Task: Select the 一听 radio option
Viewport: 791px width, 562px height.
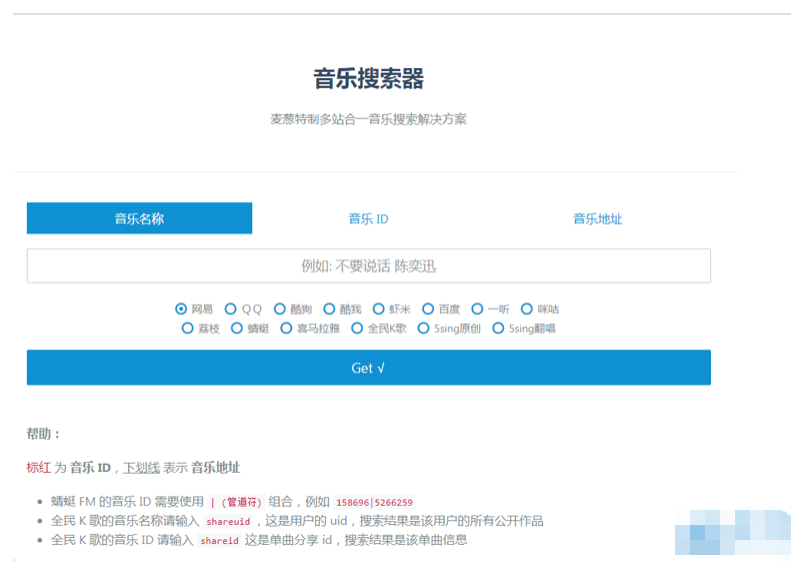Action: click(477, 309)
